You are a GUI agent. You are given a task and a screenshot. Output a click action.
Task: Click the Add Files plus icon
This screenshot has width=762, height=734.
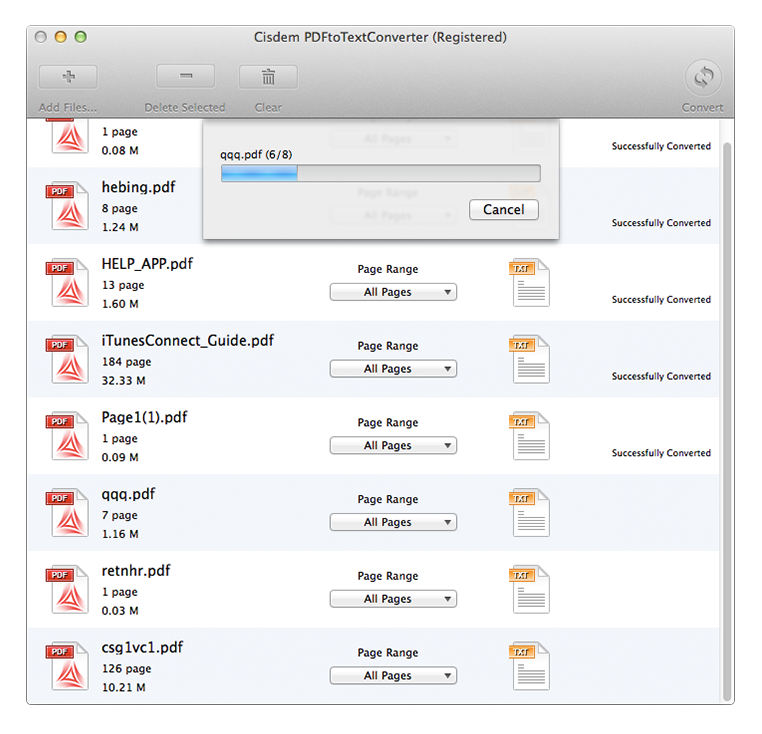68,77
